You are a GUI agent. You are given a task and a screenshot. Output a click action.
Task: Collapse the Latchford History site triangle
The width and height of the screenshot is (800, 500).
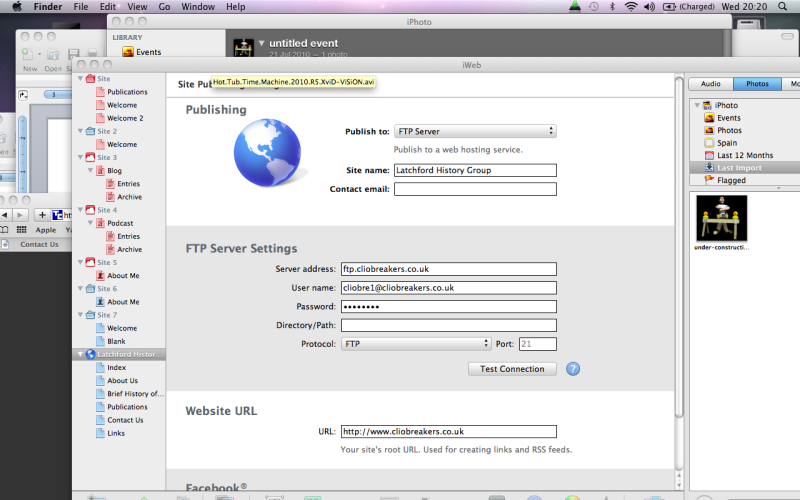[x=80, y=354]
